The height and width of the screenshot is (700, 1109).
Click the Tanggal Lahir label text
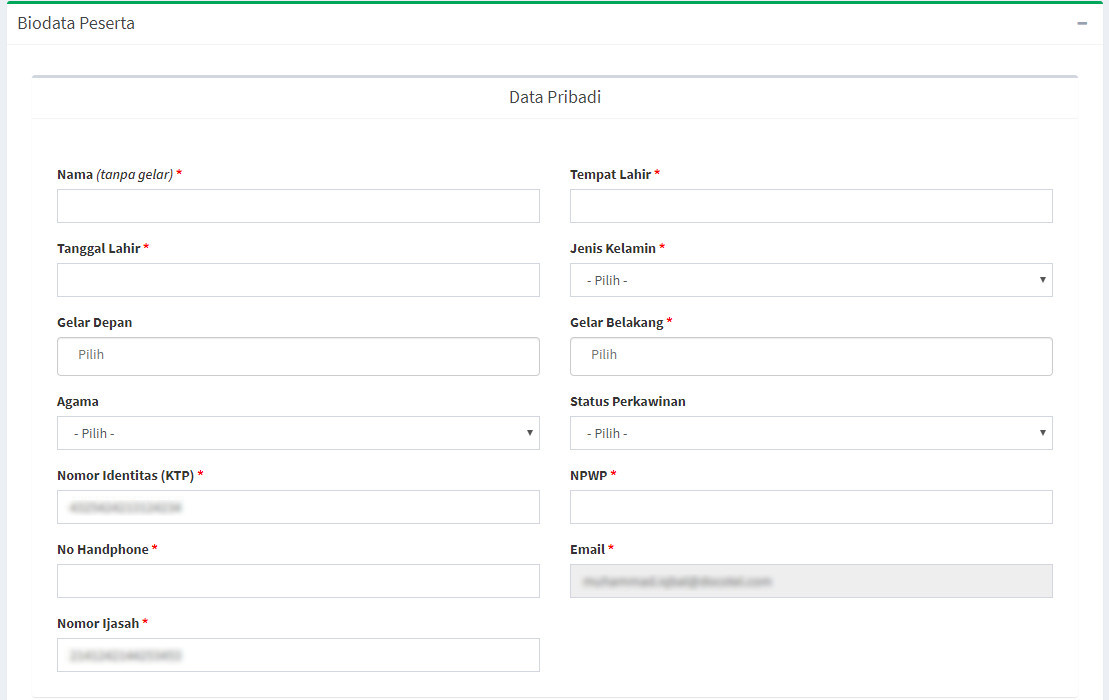[x=98, y=248]
